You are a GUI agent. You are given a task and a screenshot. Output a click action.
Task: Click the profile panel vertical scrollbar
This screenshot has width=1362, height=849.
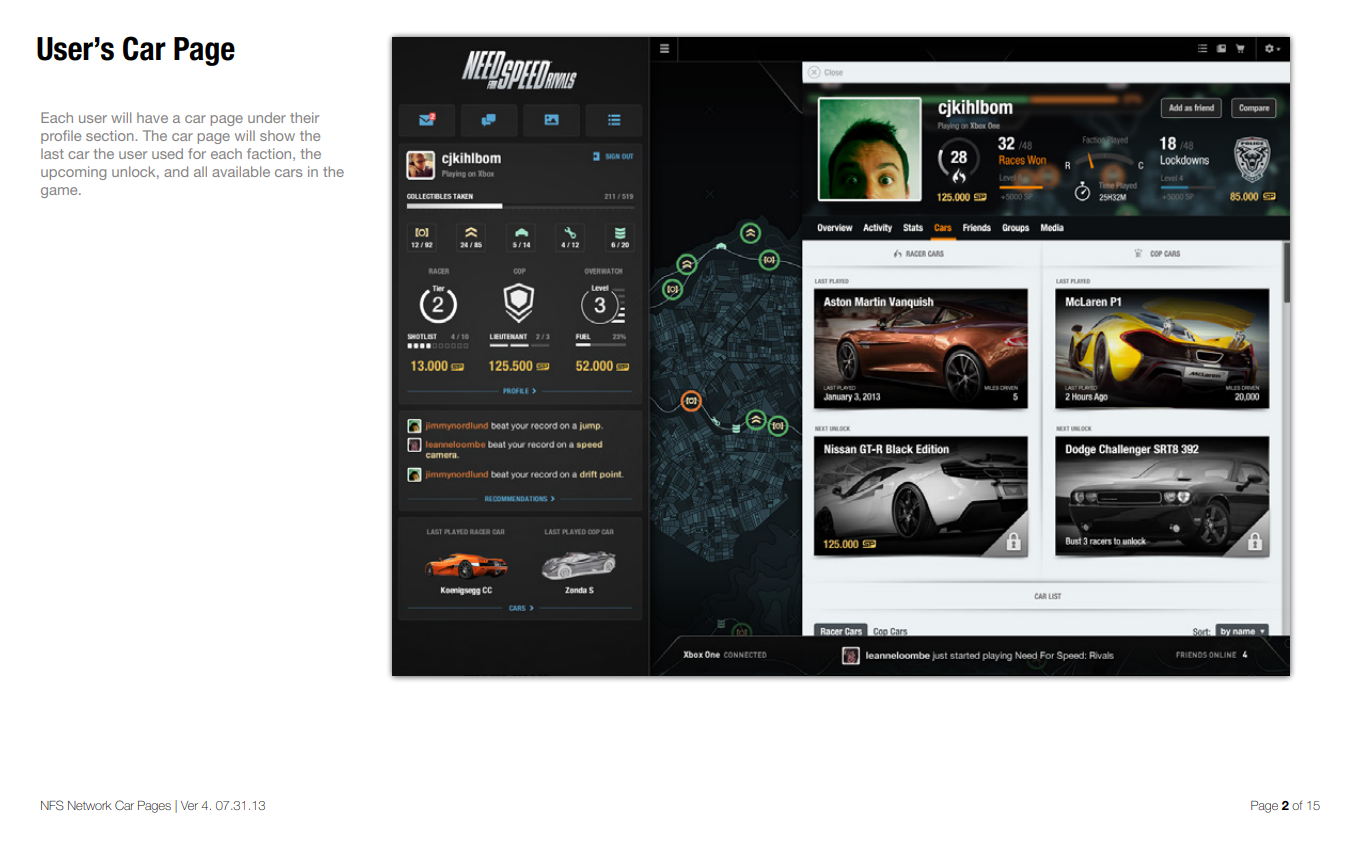click(x=1286, y=270)
